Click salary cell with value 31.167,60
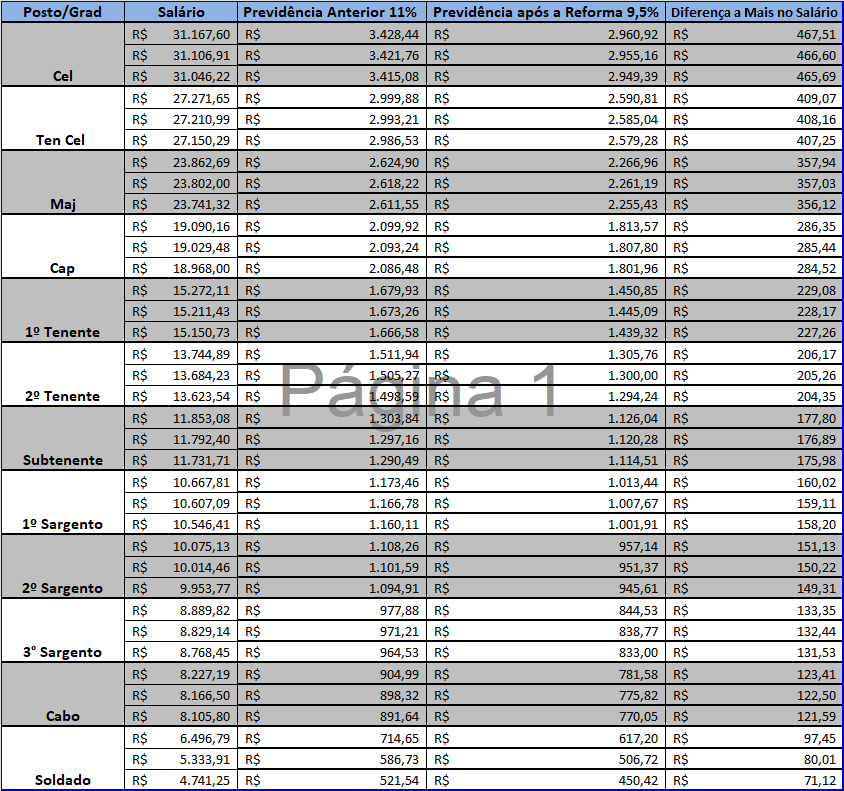This screenshot has width=844, height=791. [182, 35]
